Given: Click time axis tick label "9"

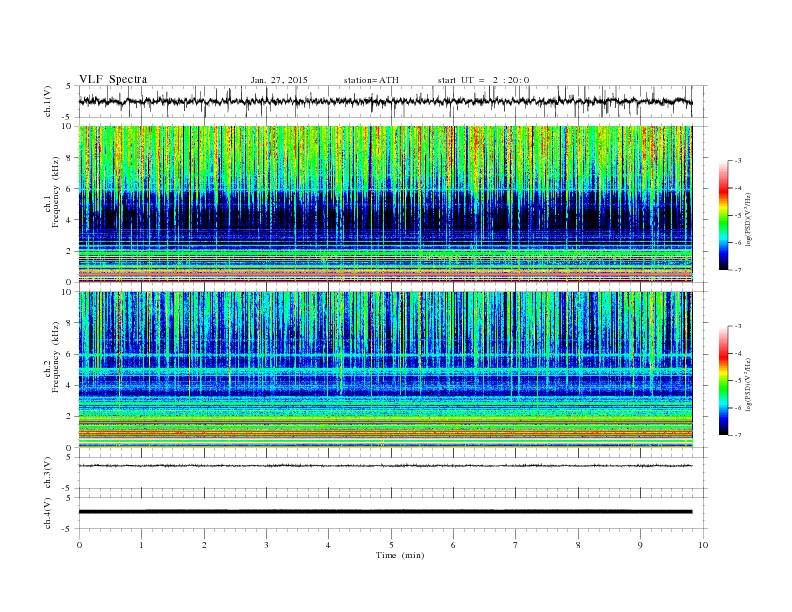Looking at the screenshot, I should tap(640, 545).
